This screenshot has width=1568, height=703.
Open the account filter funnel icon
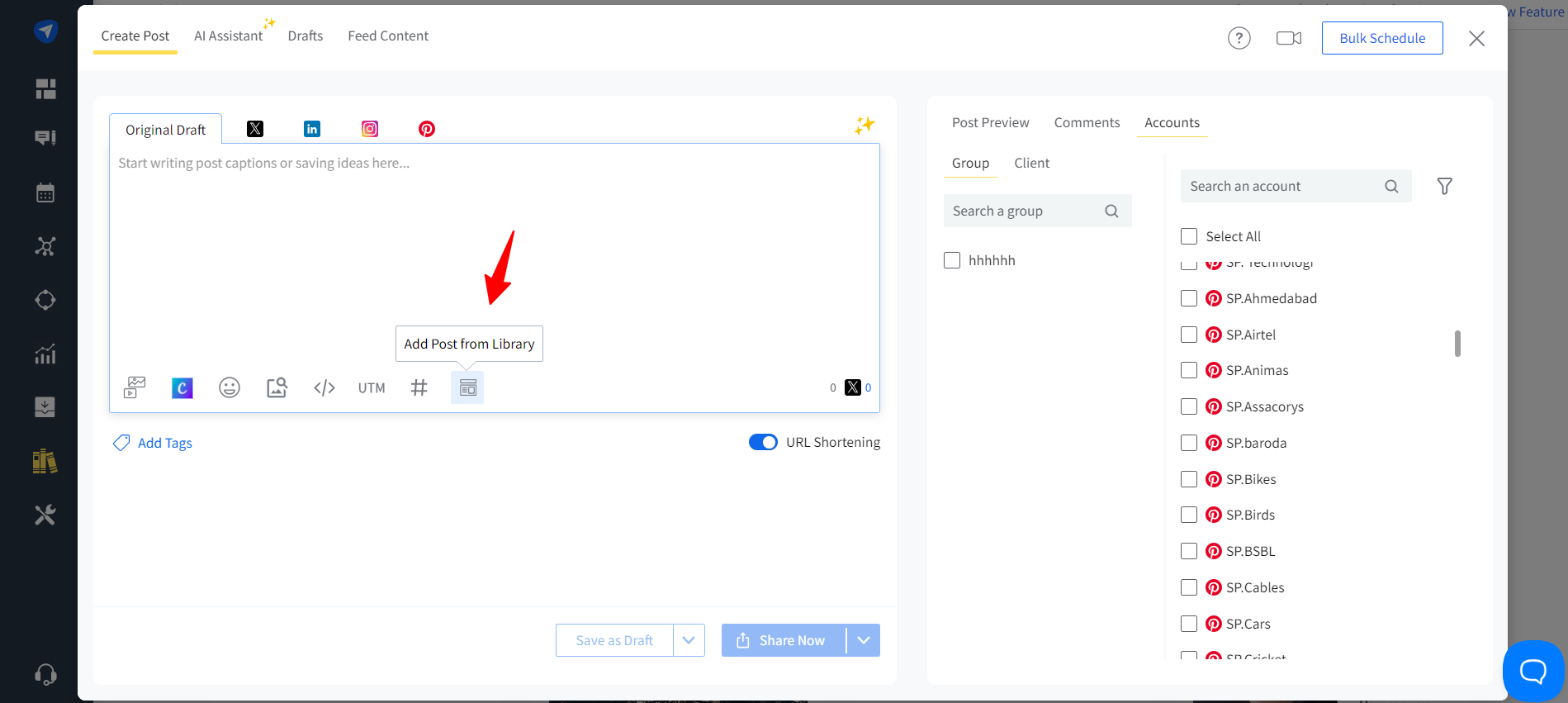coord(1444,187)
